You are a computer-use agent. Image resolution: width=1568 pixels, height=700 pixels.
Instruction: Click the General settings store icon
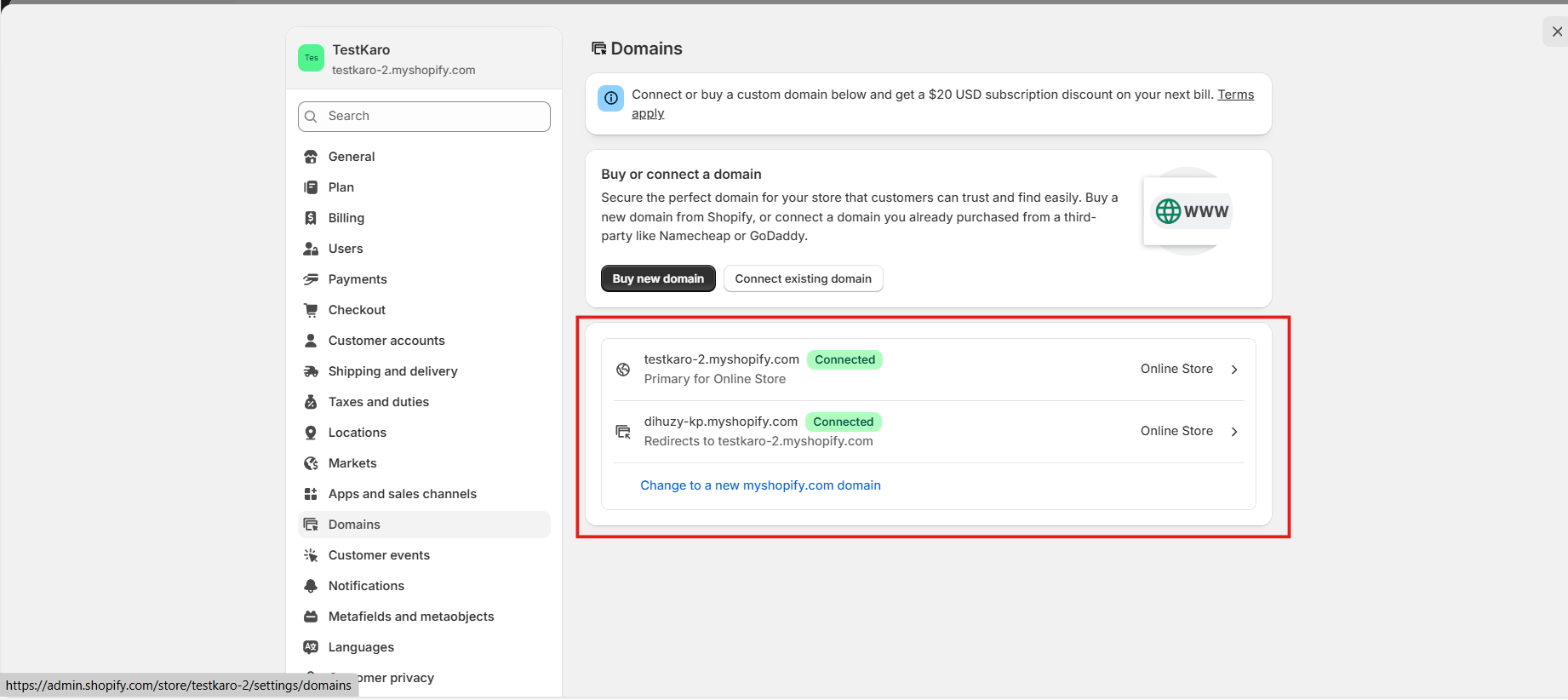pyautogui.click(x=311, y=157)
